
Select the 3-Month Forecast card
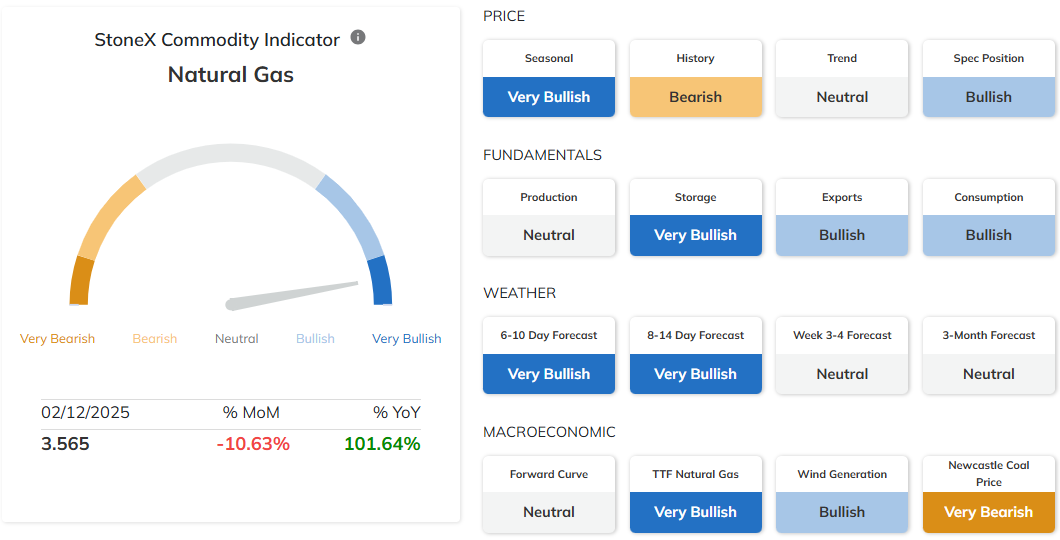pyautogui.click(x=988, y=355)
